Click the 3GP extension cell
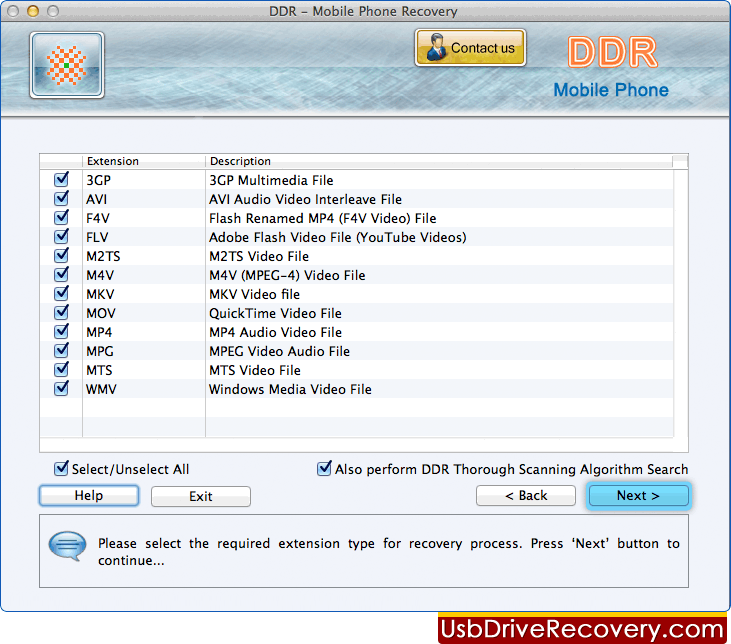The height and width of the screenshot is (644, 731). [x=144, y=180]
